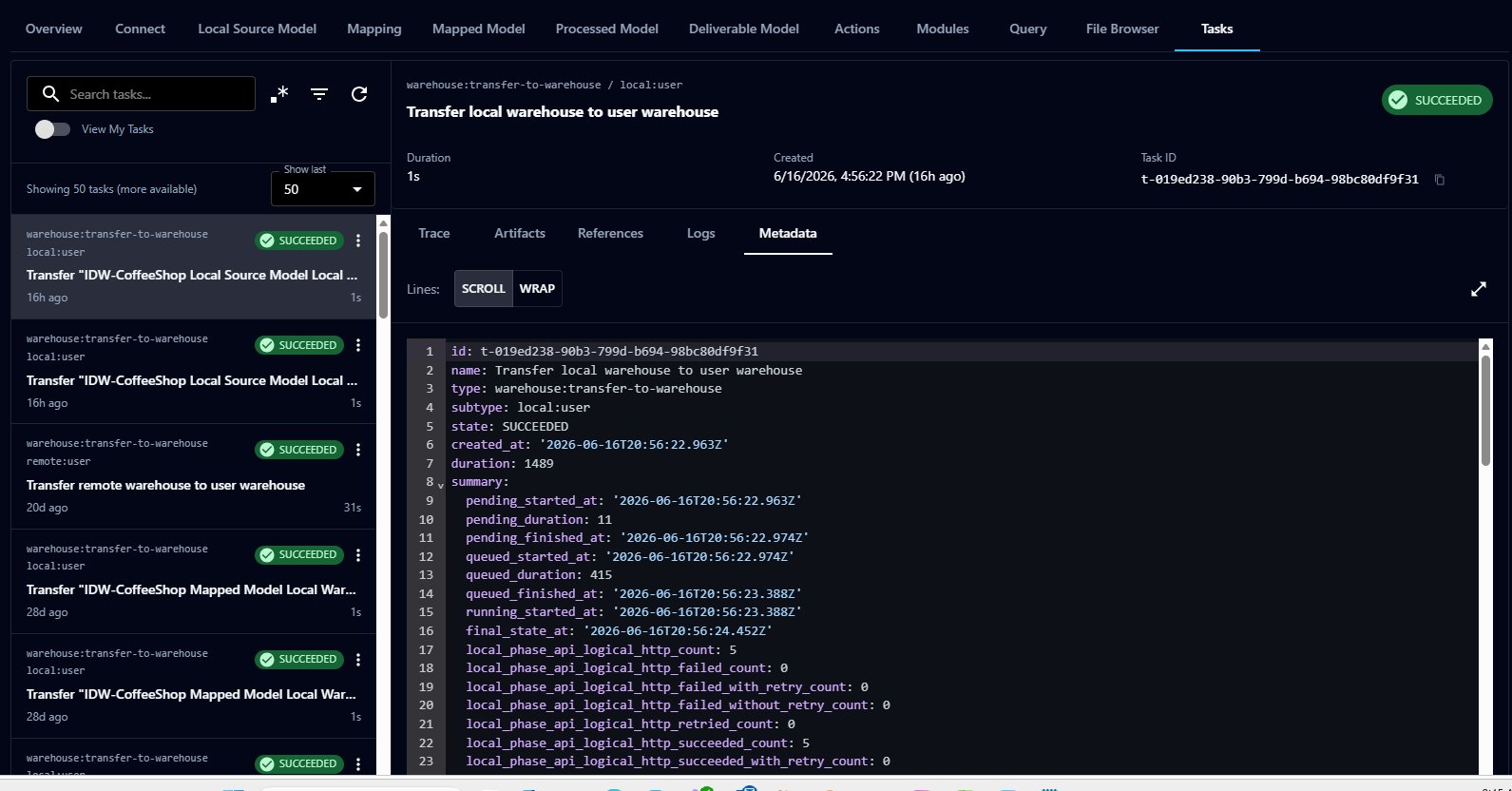Click the metadata viewer vertical scrollbar
1512x791 pixels.
1485,409
